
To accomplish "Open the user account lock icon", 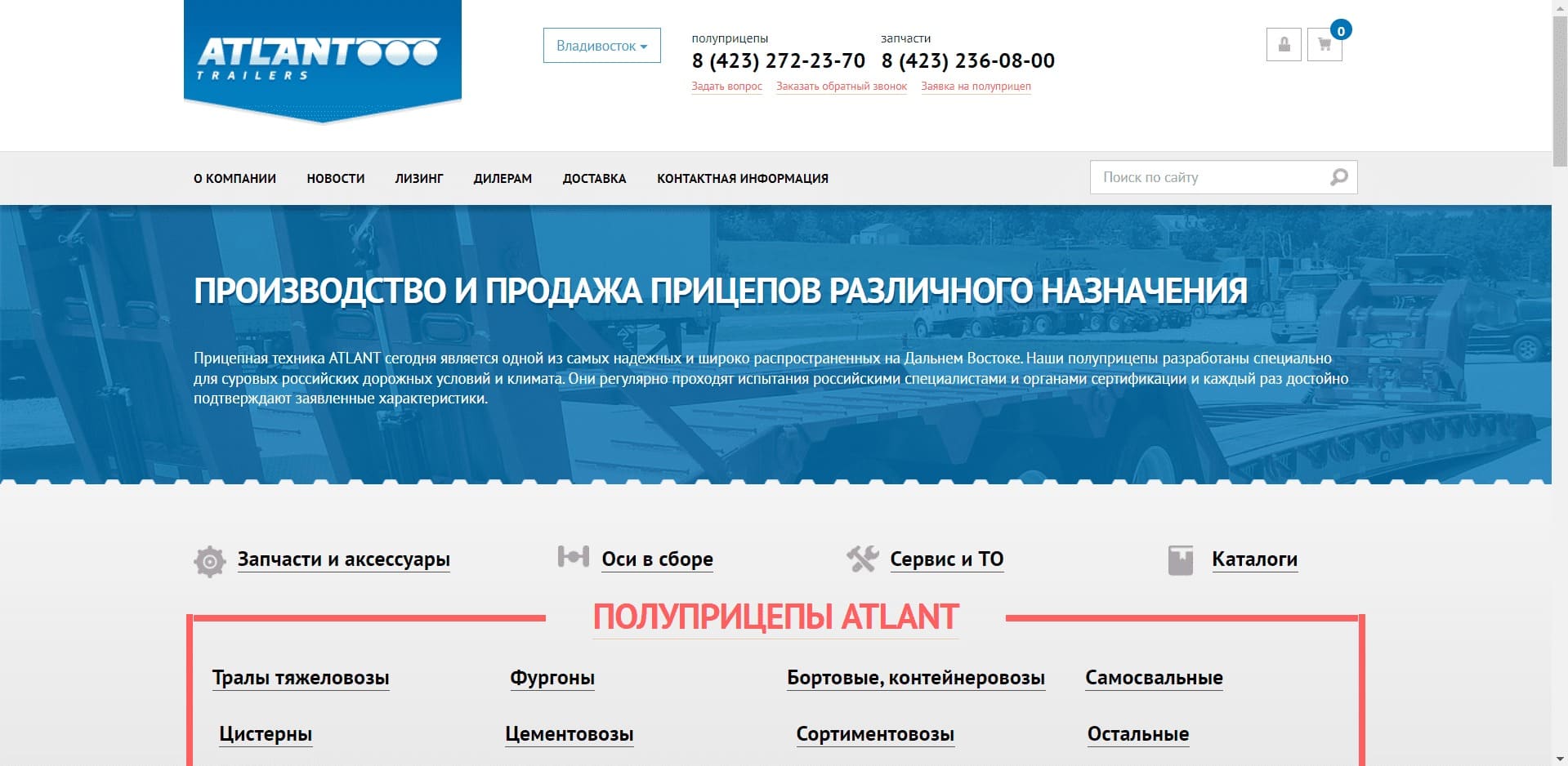I will (1284, 45).
